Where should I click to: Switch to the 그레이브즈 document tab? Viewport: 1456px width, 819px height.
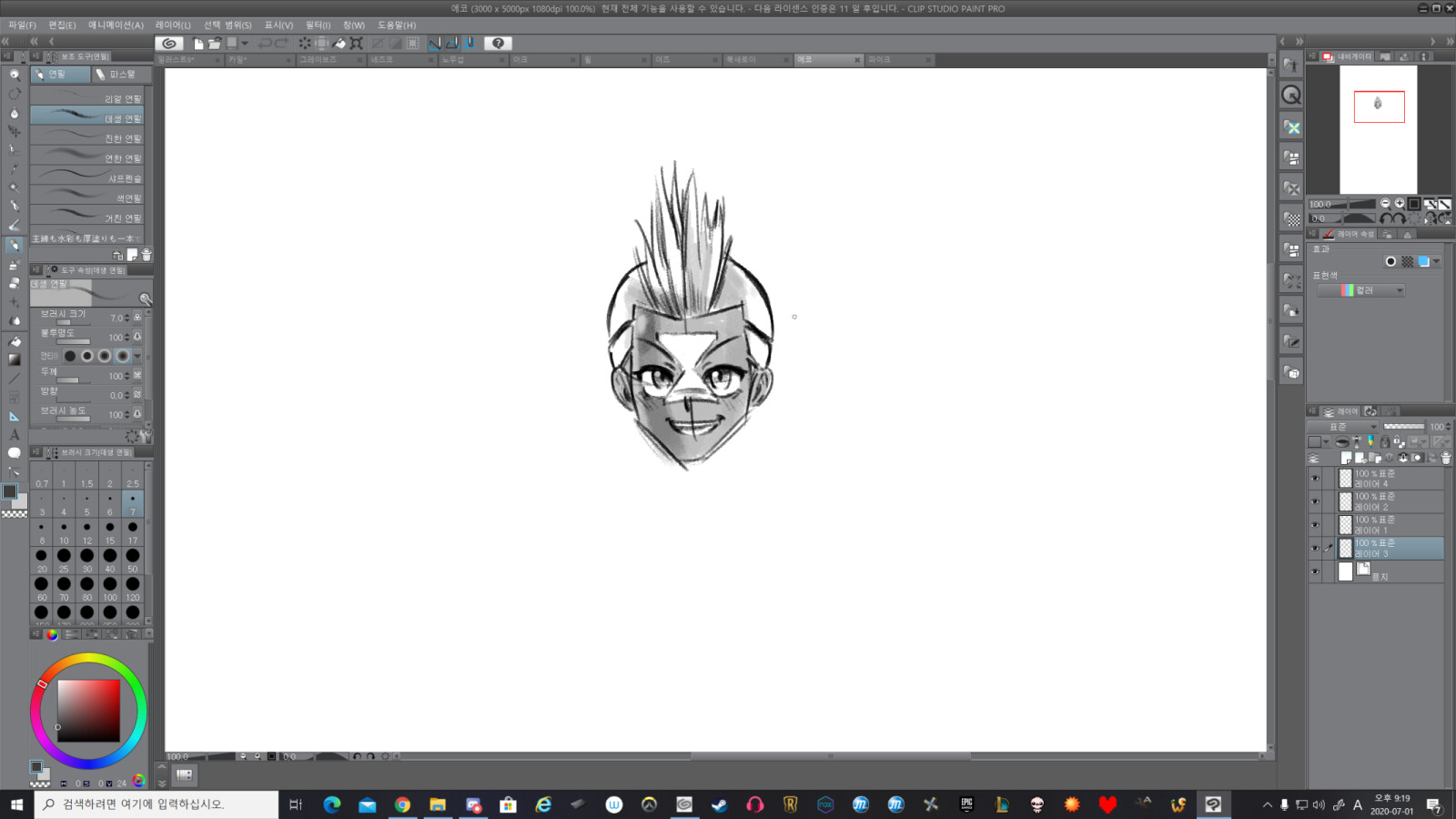click(318, 60)
